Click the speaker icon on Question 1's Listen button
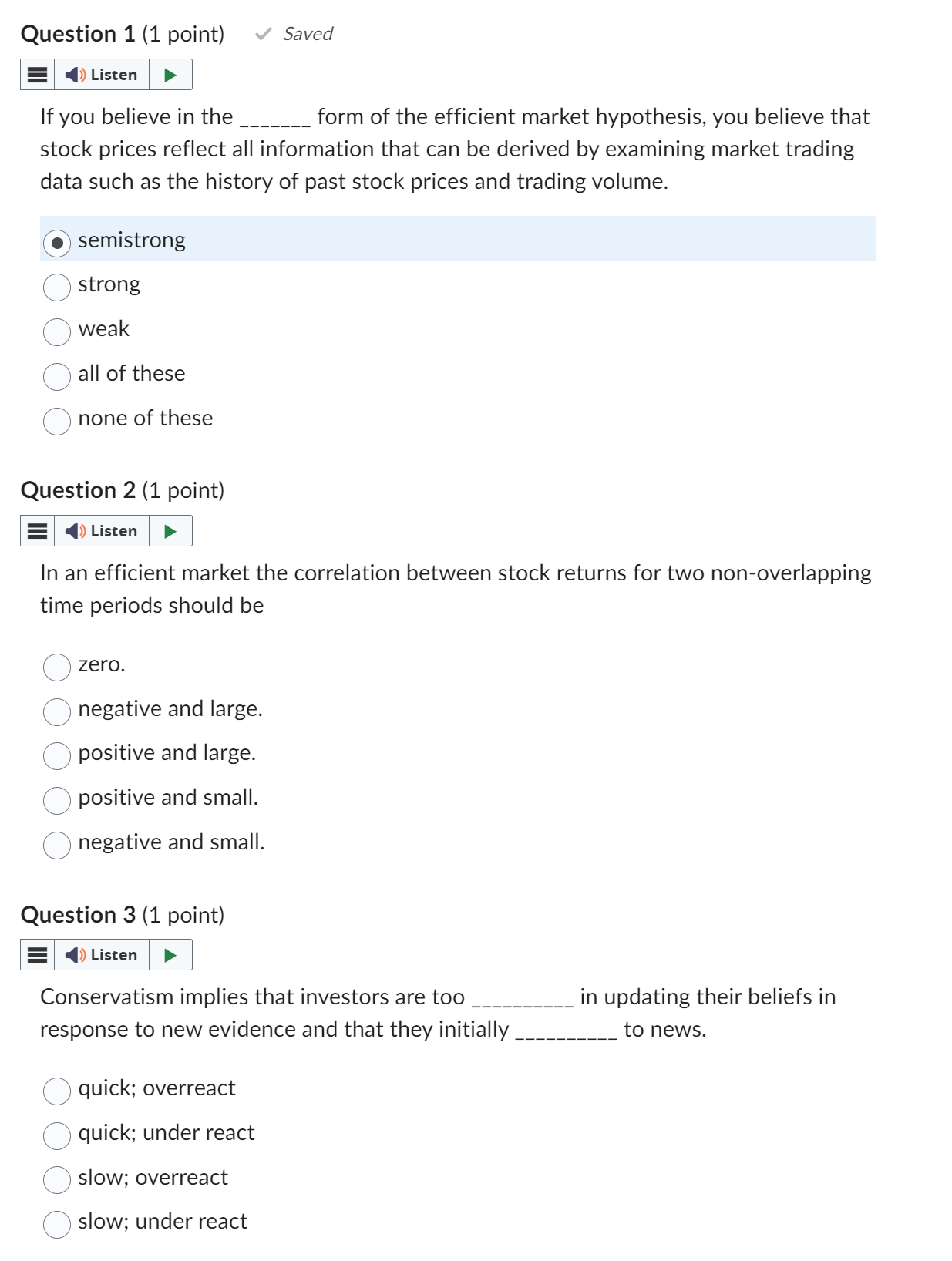This screenshot has height=1261, width=952. [73, 74]
